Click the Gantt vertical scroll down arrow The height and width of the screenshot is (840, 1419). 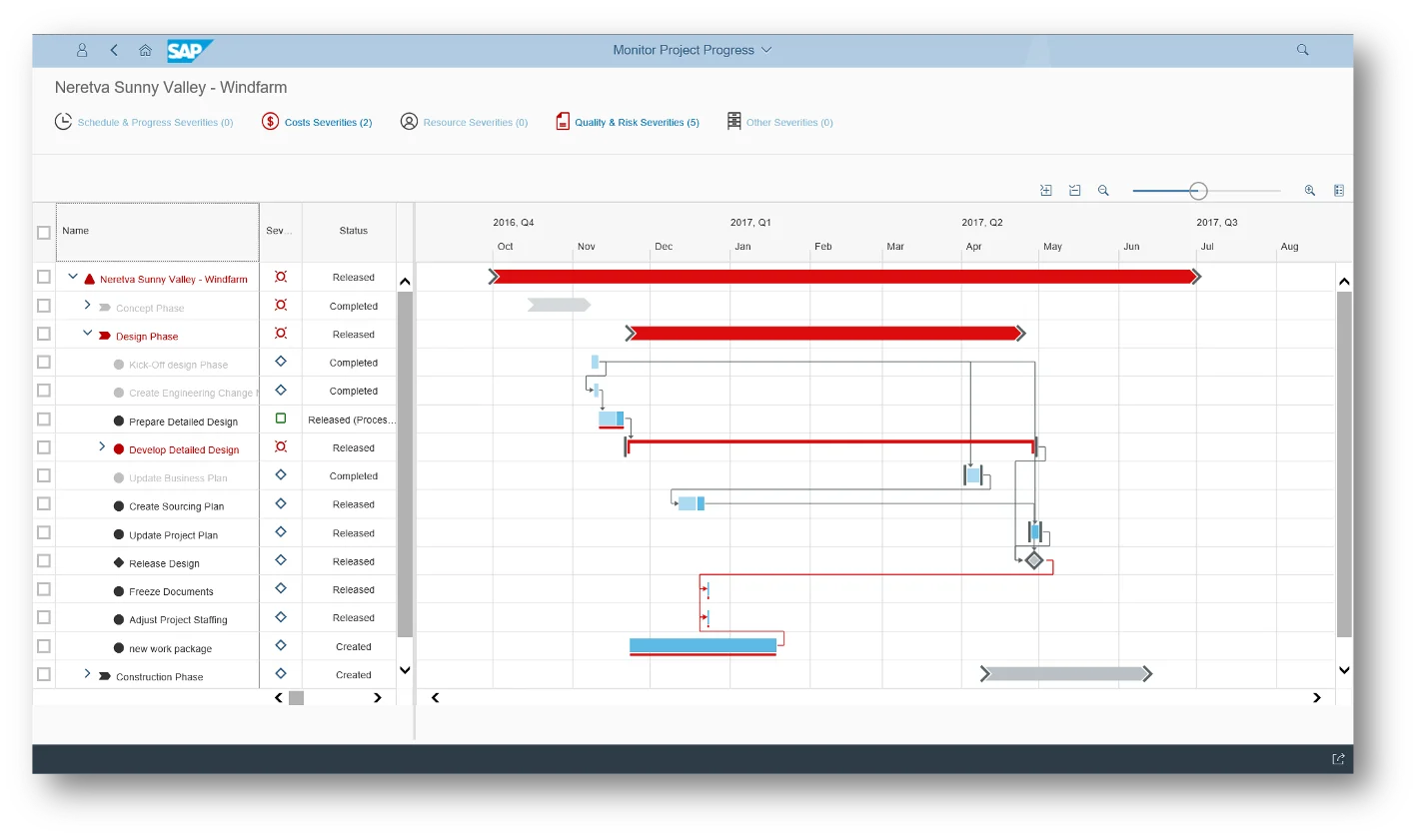click(x=1344, y=670)
